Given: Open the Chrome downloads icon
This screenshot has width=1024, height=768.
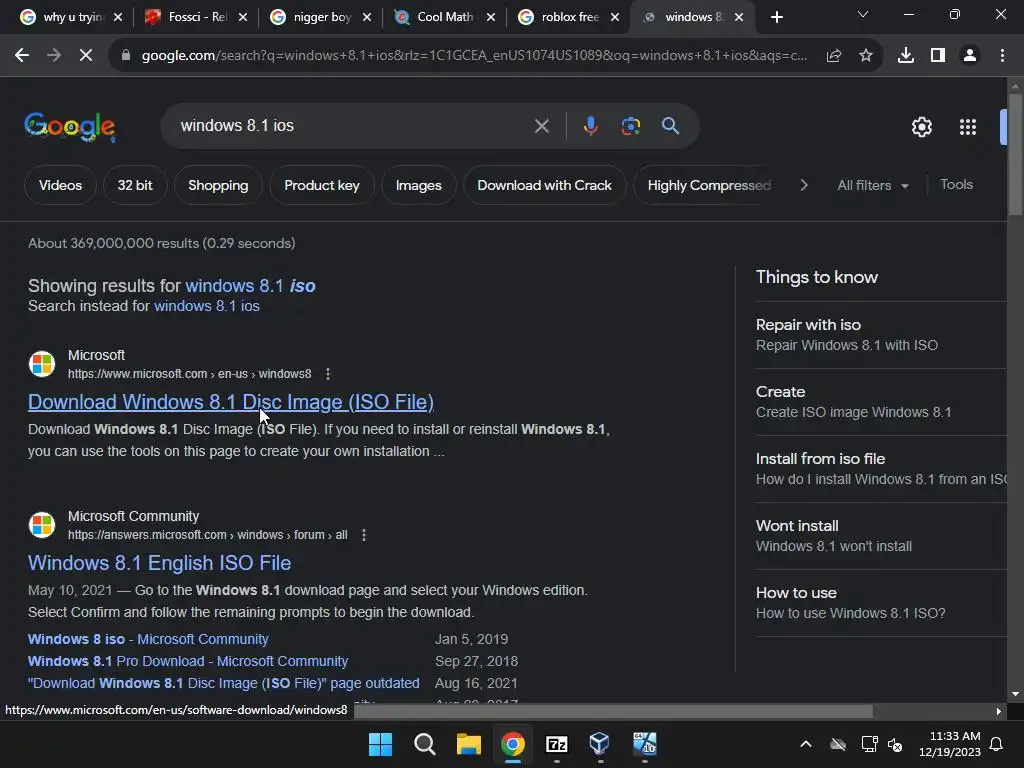Looking at the screenshot, I should (906, 56).
